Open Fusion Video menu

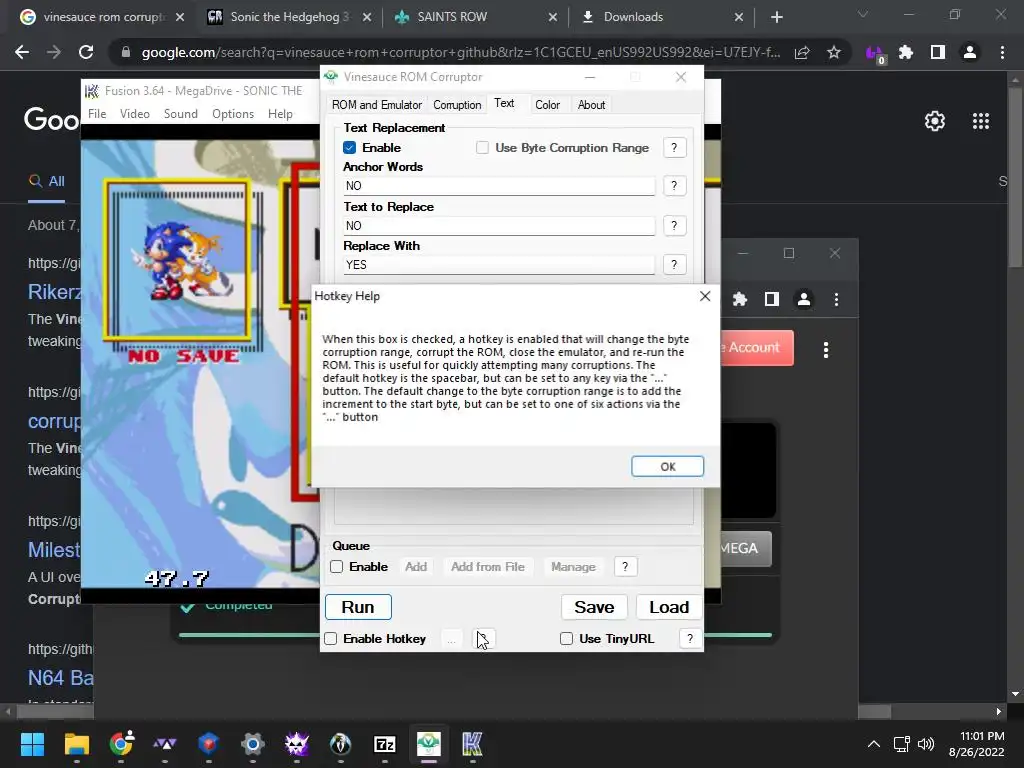point(135,114)
